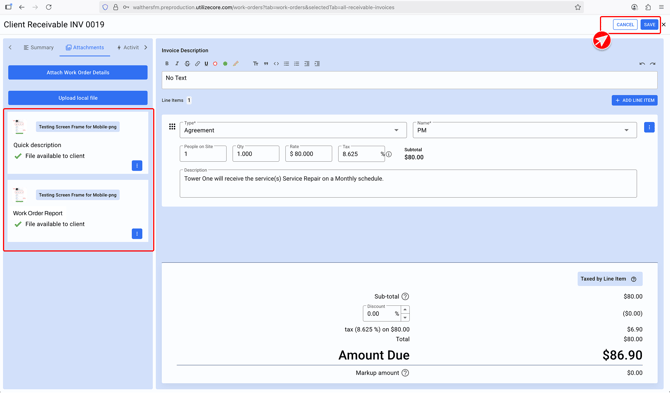Grab the line item drag handle

[172, 126]
